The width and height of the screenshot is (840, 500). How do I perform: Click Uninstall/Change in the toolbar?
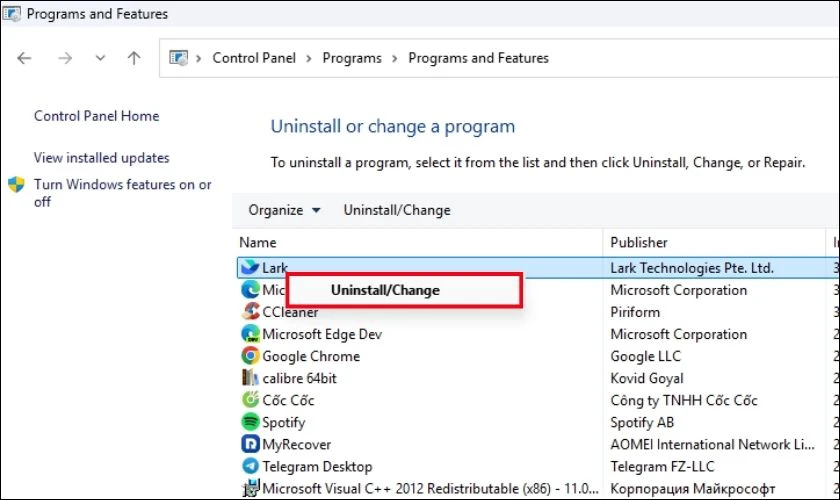[x=397, y=210]
